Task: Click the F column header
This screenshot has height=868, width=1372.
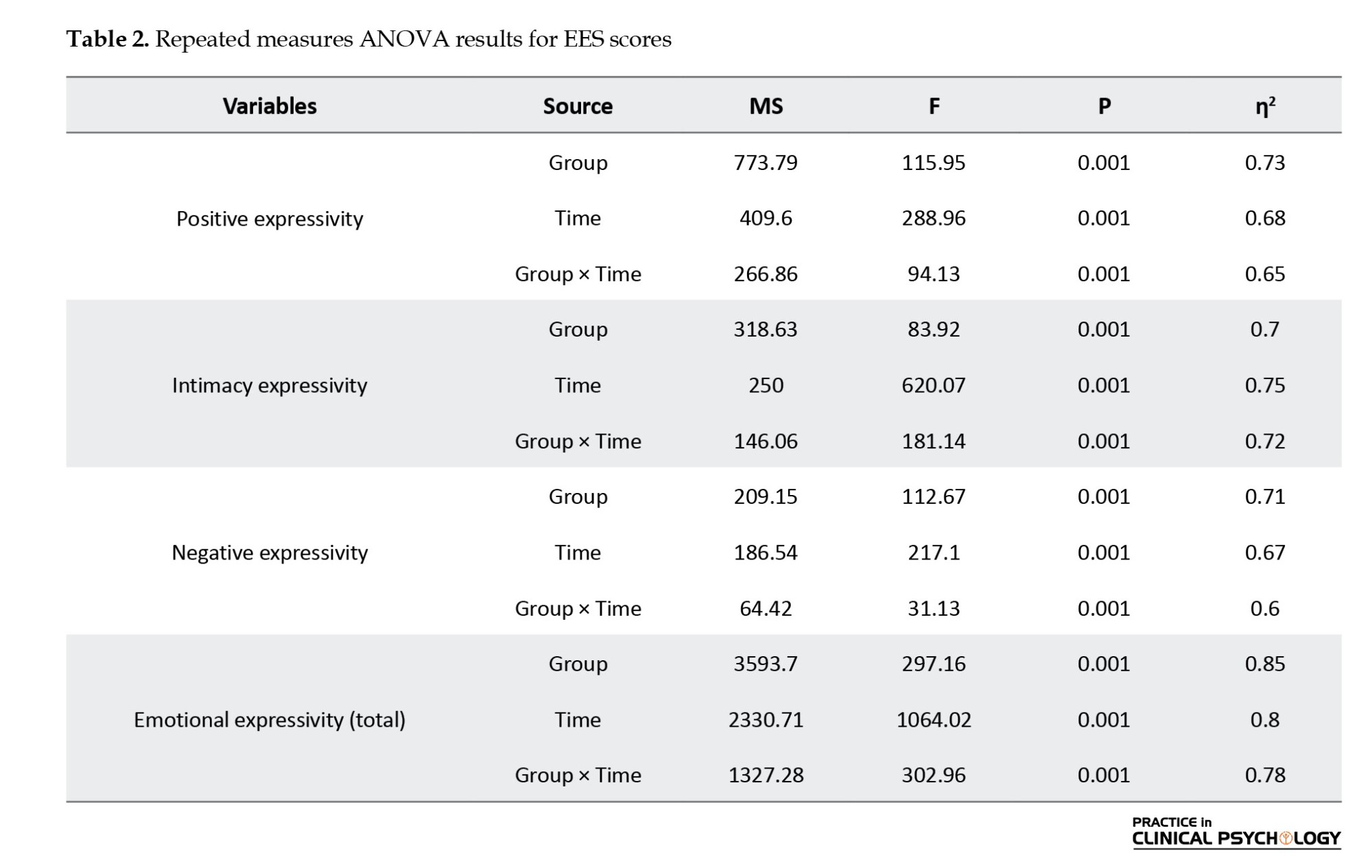Action: click(x=934, y=106)
